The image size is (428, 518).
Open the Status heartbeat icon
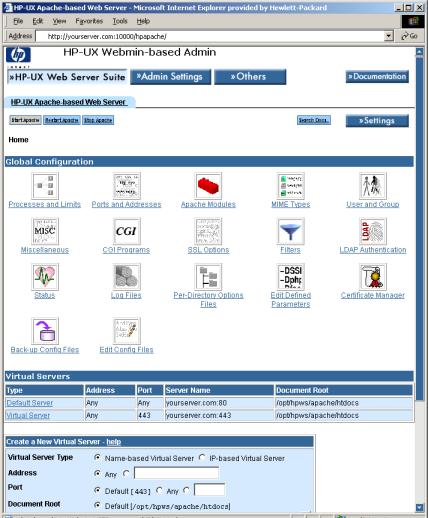coord(45,277)
